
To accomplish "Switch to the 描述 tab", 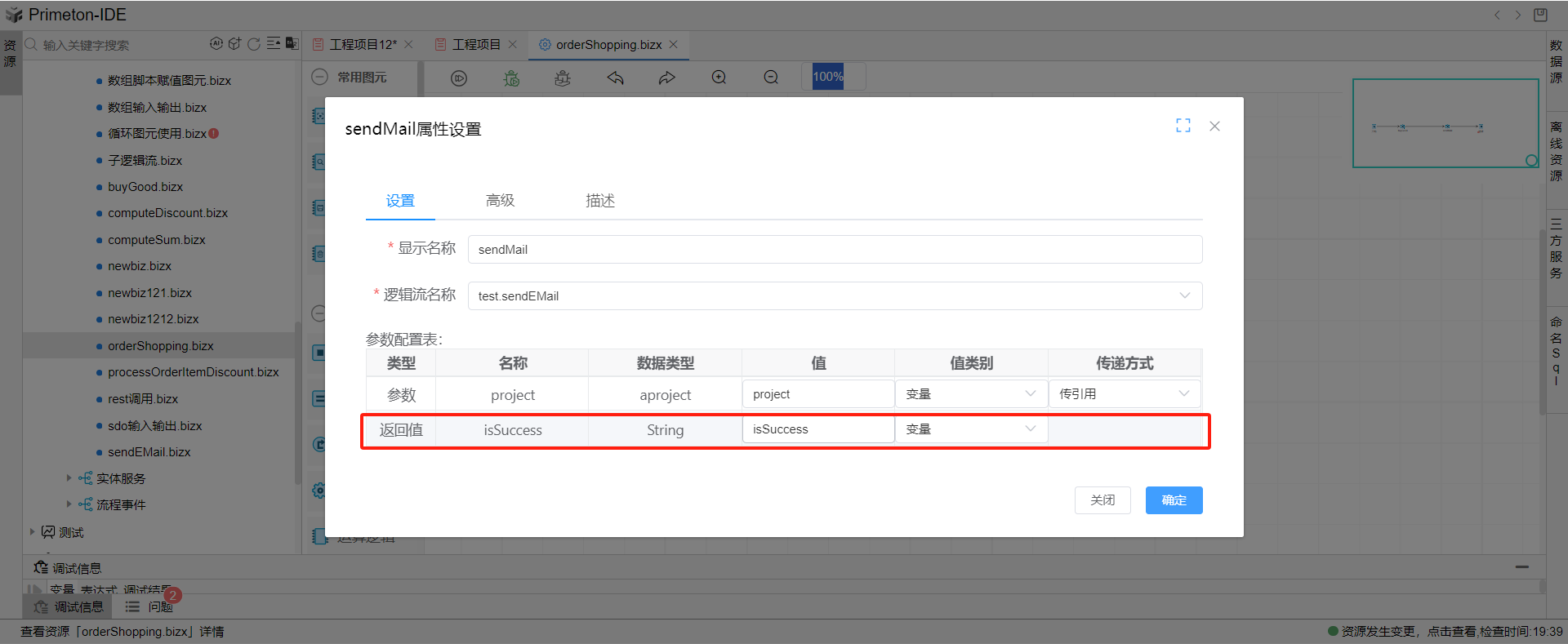I will click(599, 201).
